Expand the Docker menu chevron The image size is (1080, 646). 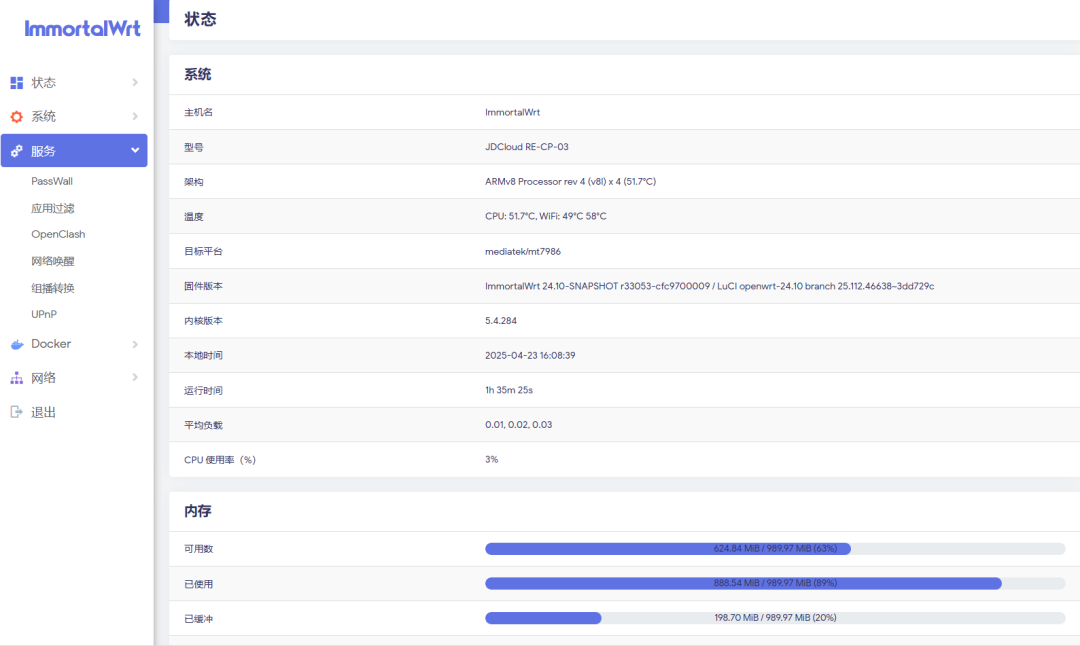pyautogui.click(x=135, y=344)
